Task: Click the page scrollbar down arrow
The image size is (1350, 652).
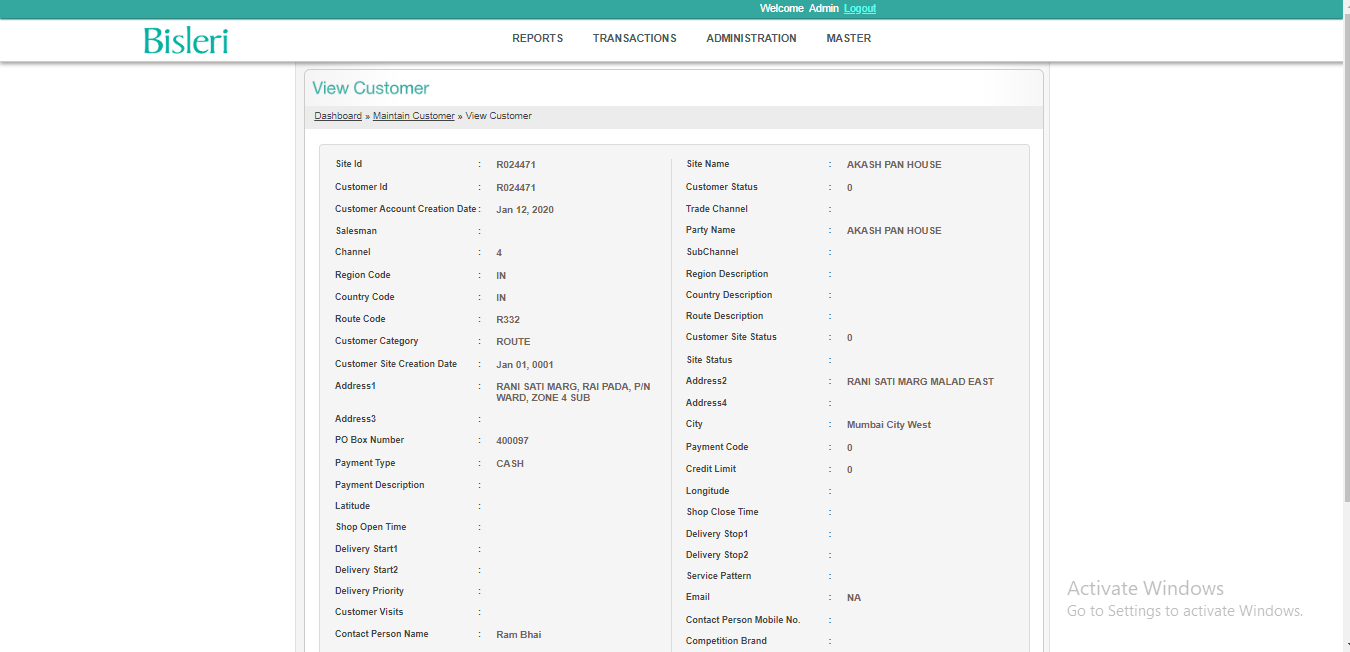Action: [x=1343, y=645]
